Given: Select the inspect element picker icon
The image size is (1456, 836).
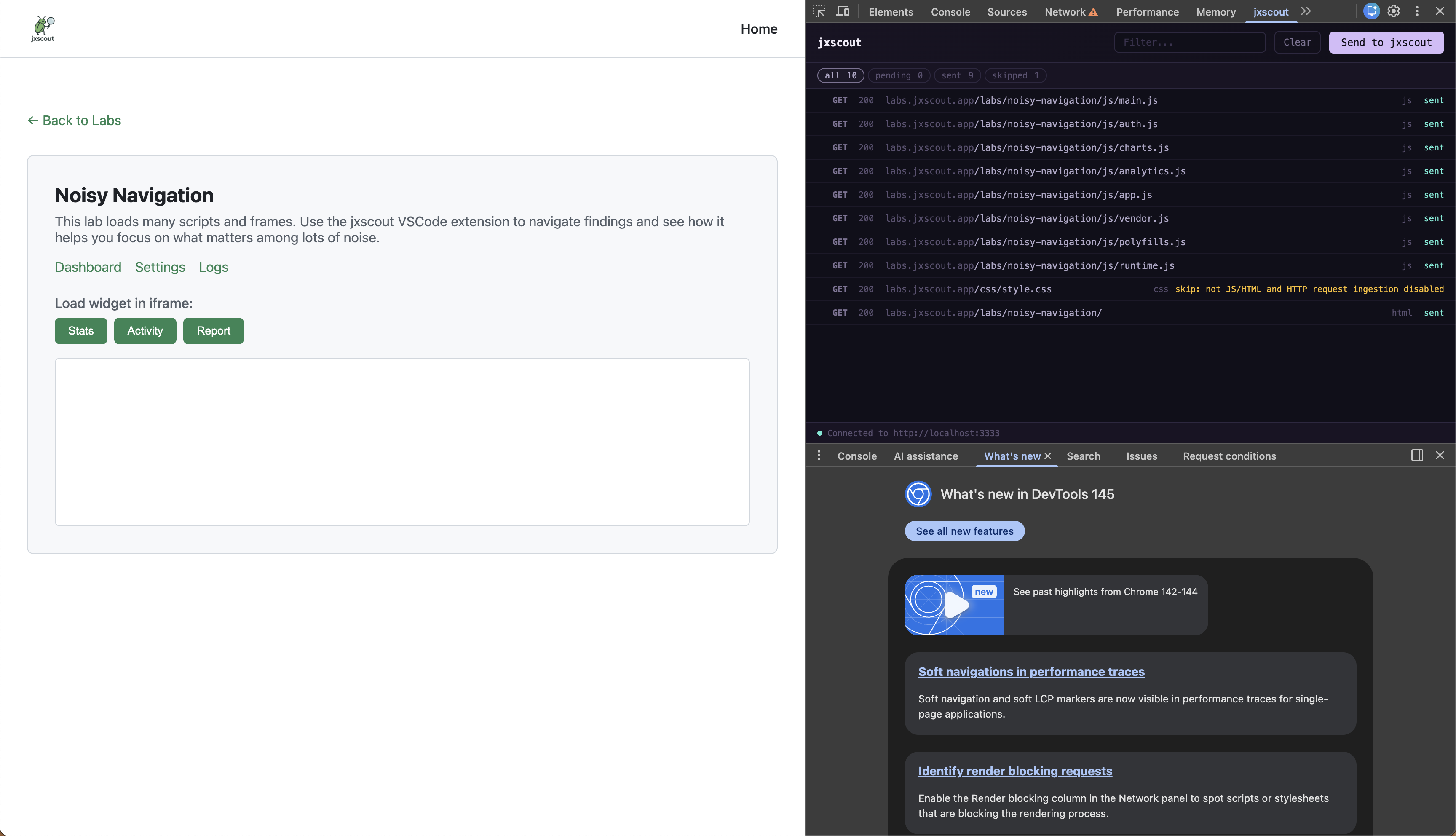Looking at the screenshot, I should coord(819,11).
